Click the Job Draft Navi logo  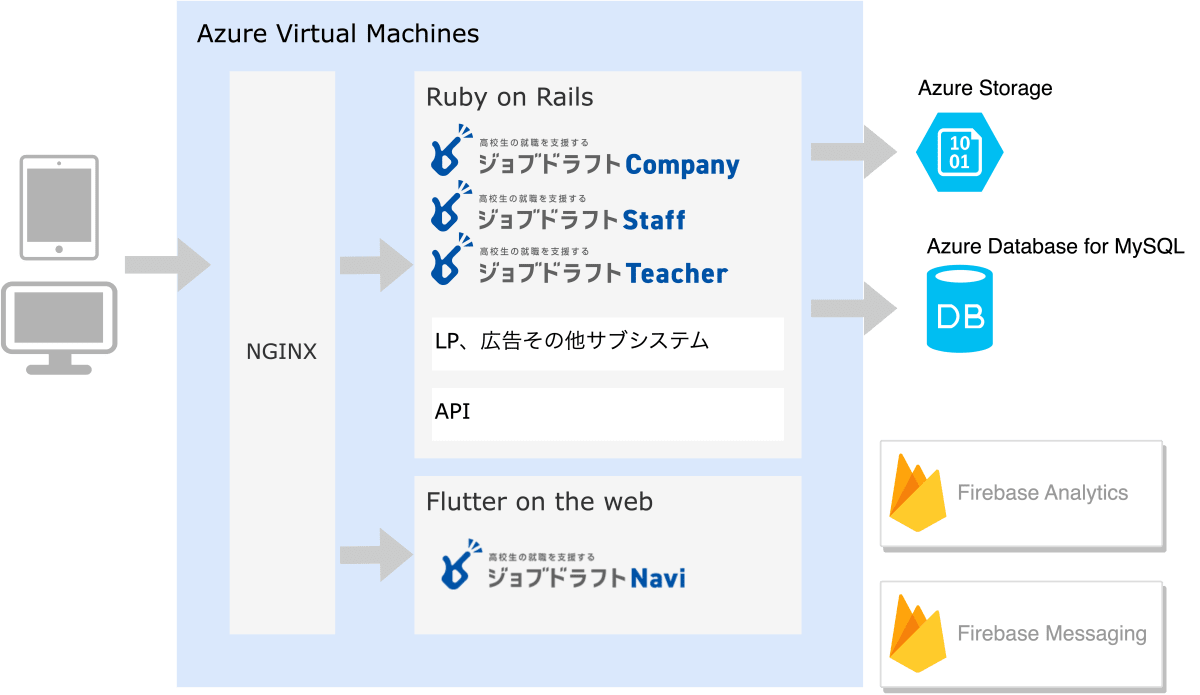(x=563, y=564)
